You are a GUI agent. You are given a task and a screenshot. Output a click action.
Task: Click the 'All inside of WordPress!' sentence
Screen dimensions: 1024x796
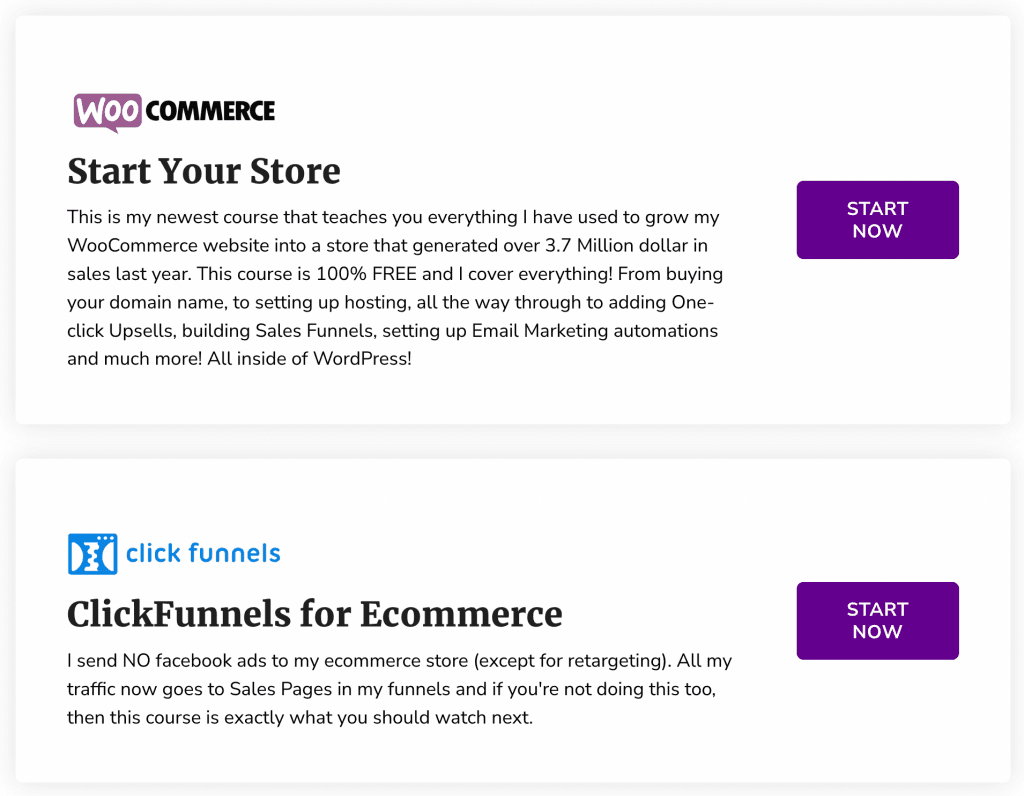310,358
